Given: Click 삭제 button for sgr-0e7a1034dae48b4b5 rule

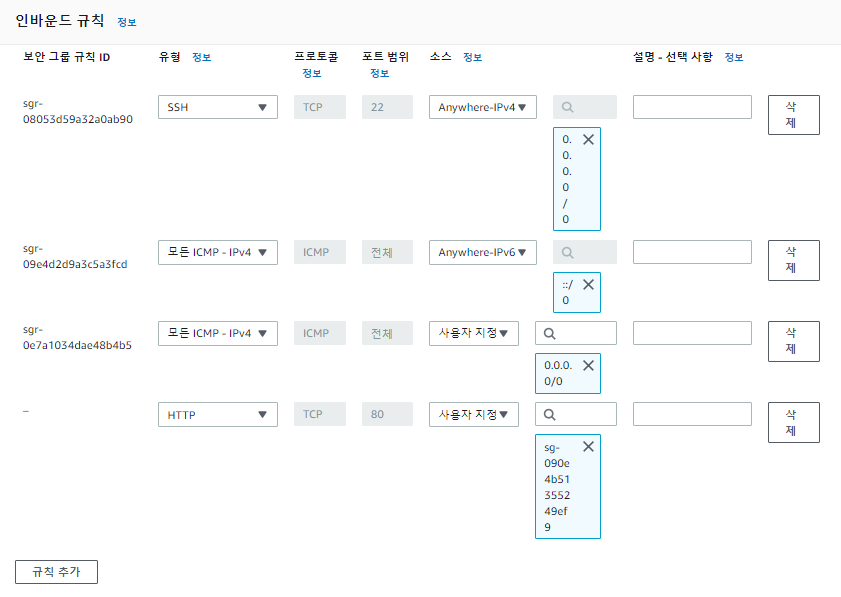Looking at the screenshot, I should pyautogui.click(x=794, y=341).
